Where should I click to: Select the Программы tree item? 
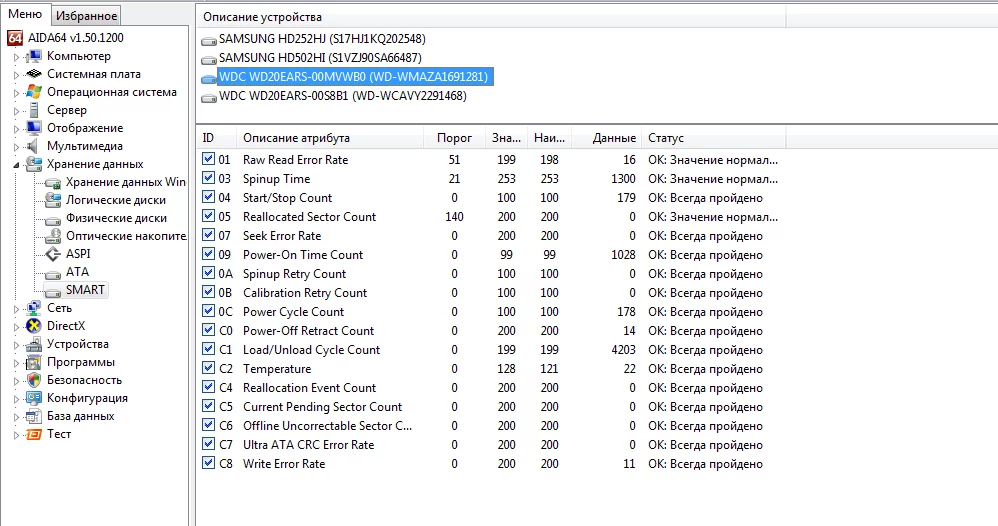[x=81, y=362]
